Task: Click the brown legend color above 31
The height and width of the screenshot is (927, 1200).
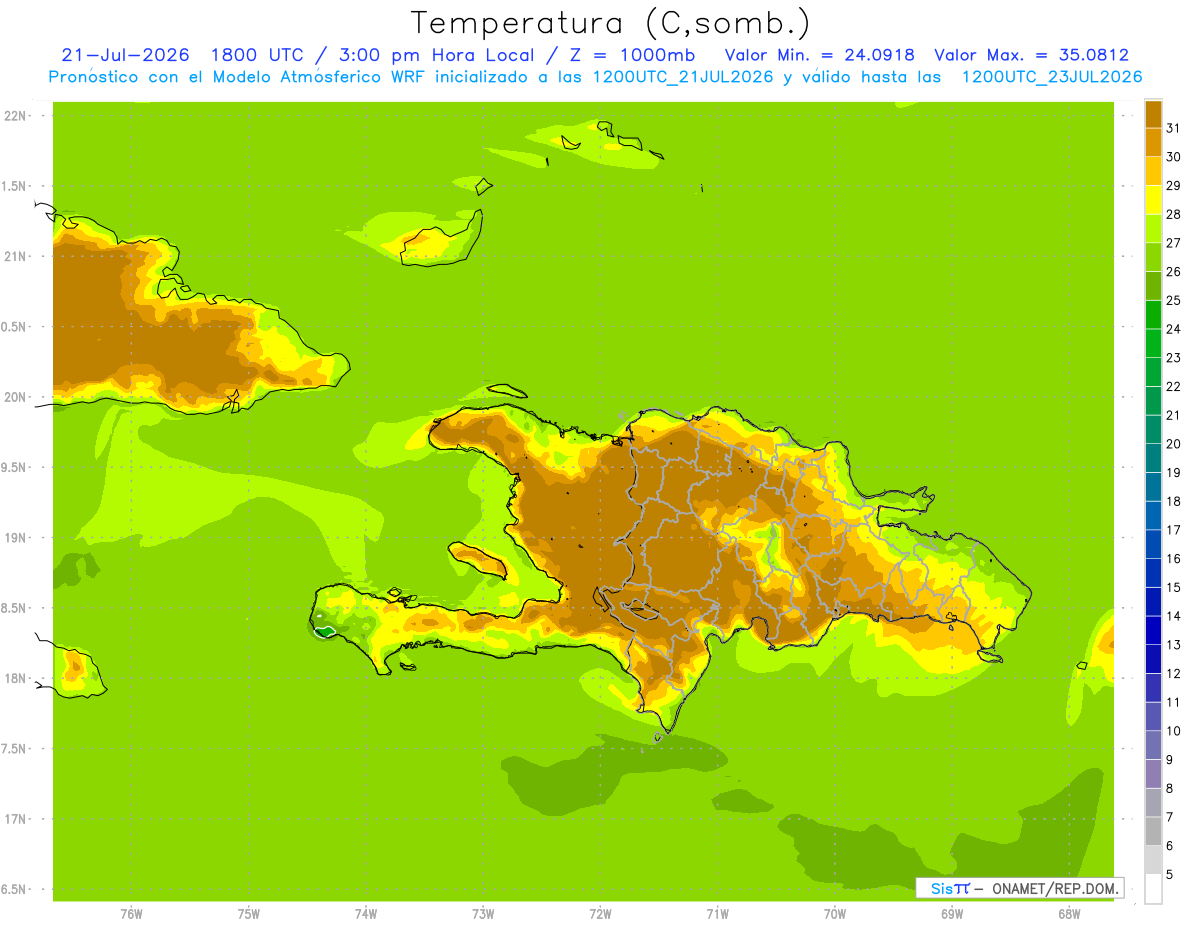Action: (x=1153, y=114)
